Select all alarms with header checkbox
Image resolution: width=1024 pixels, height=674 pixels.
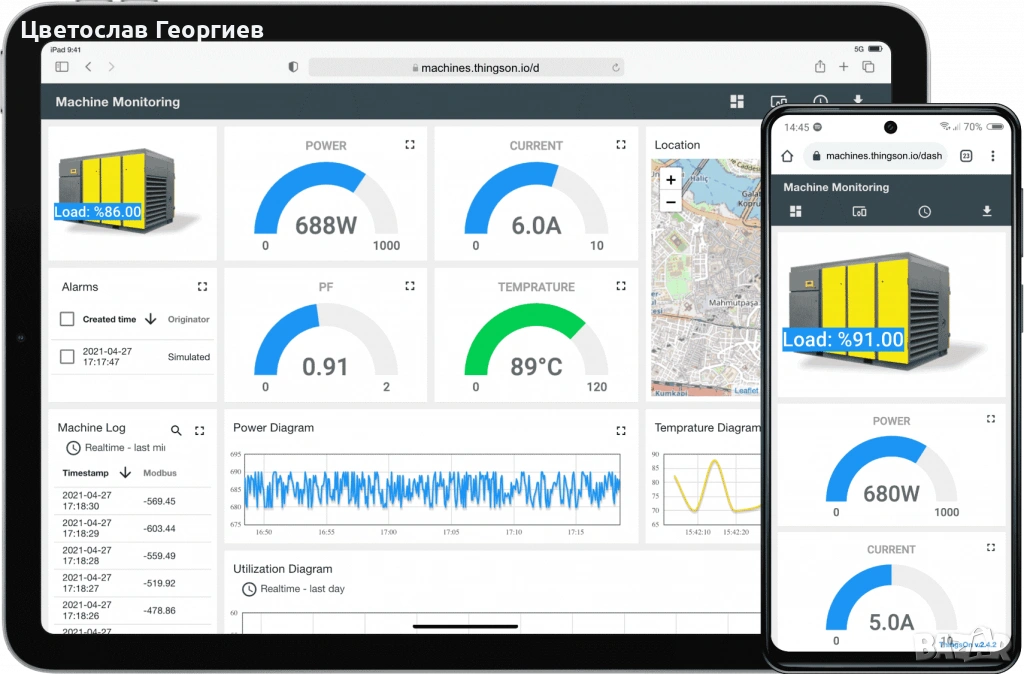pyautogui.click(x=67, y=319)
